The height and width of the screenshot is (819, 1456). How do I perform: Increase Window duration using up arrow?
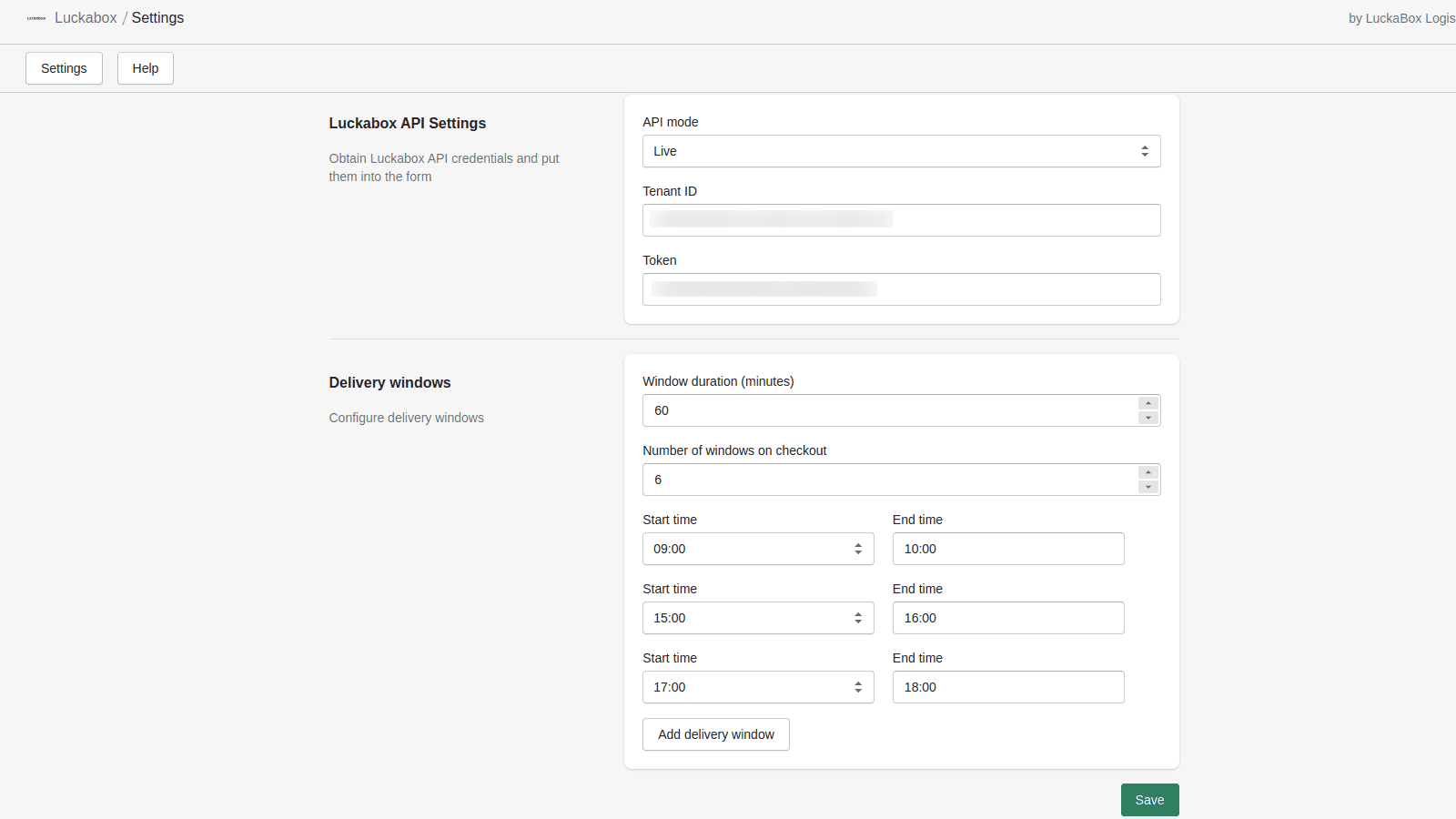tap(1148, 404)
